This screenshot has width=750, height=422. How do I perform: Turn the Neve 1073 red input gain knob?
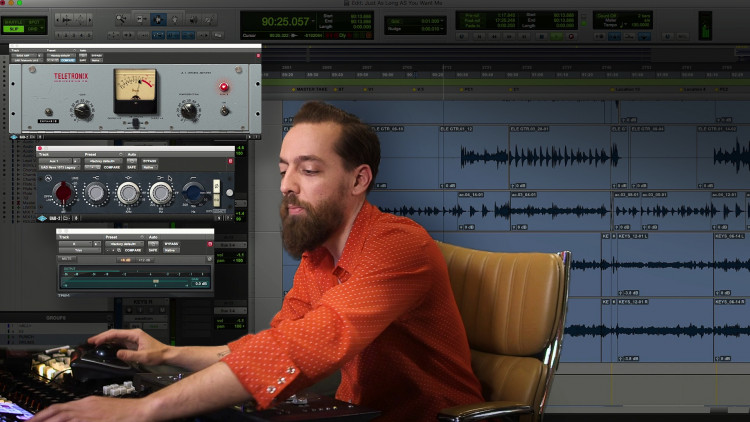pos(63,193)
